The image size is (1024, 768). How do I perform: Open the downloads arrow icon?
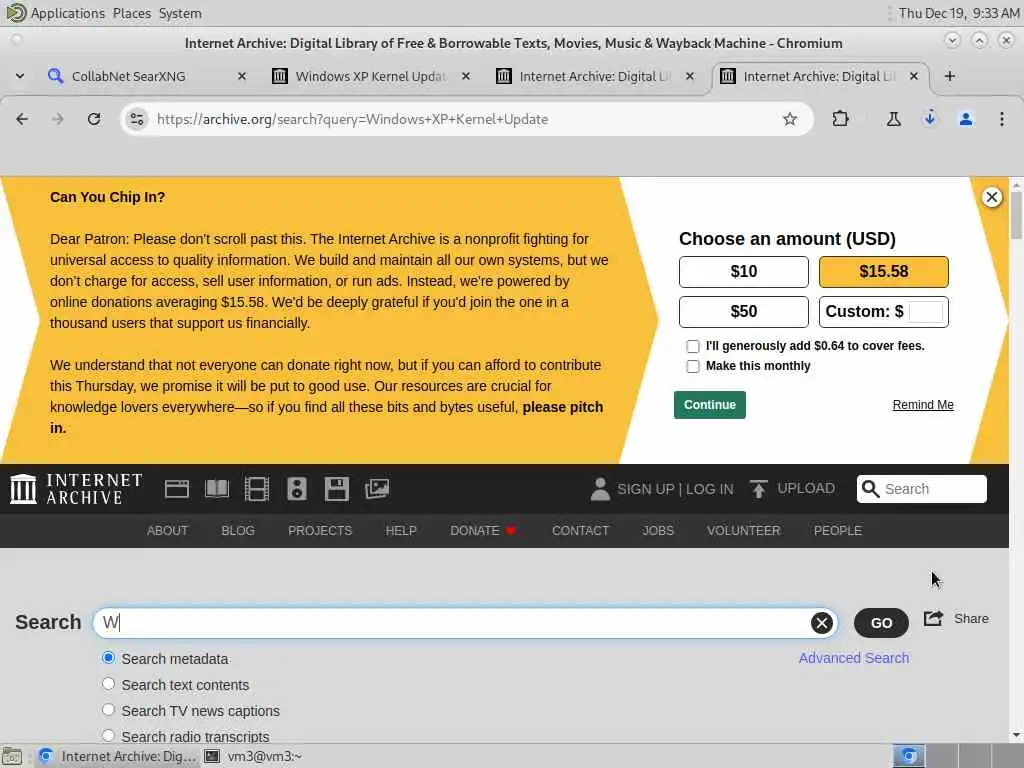tap(929, 119)
